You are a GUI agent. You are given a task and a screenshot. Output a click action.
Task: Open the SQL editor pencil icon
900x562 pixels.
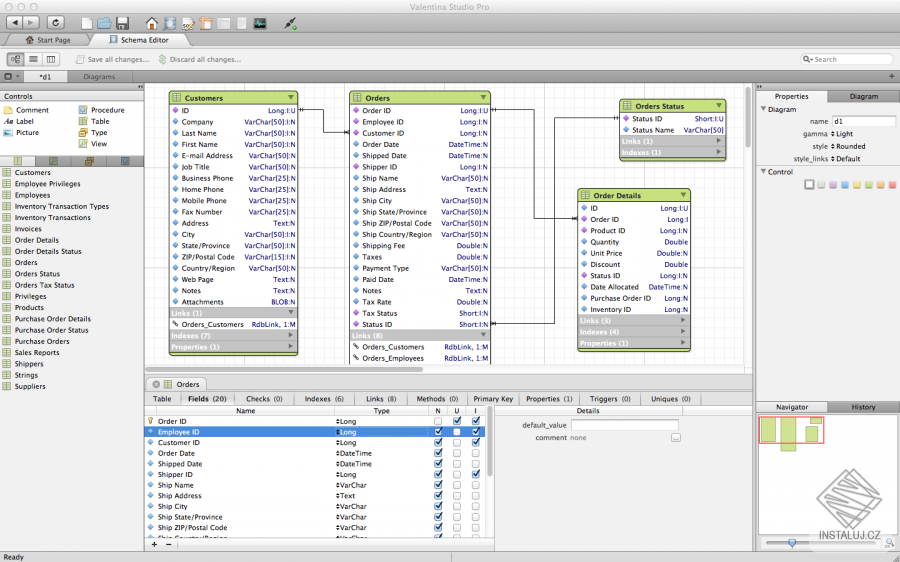tap(188, 24)
